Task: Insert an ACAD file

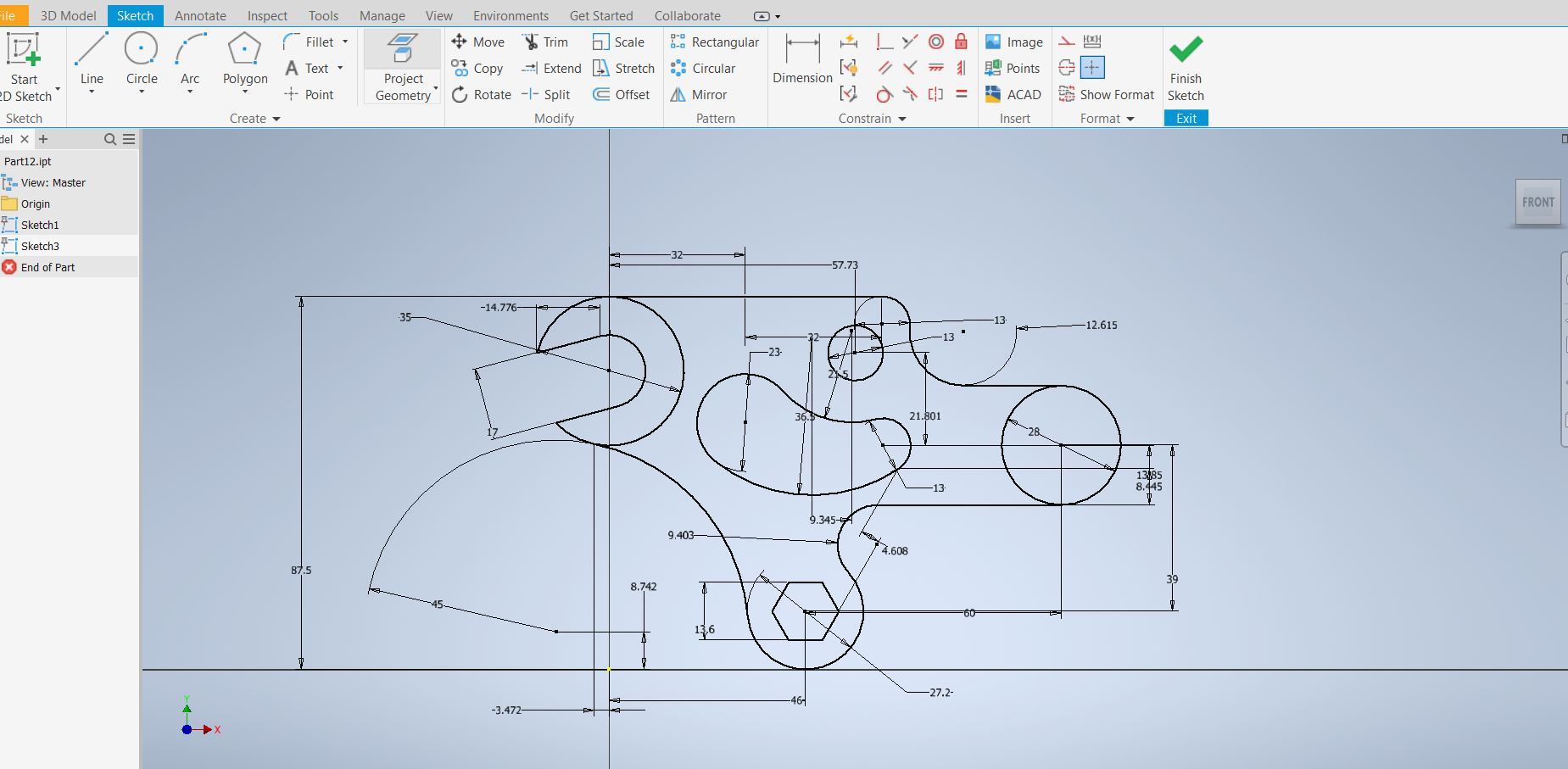Action: 1013,95
